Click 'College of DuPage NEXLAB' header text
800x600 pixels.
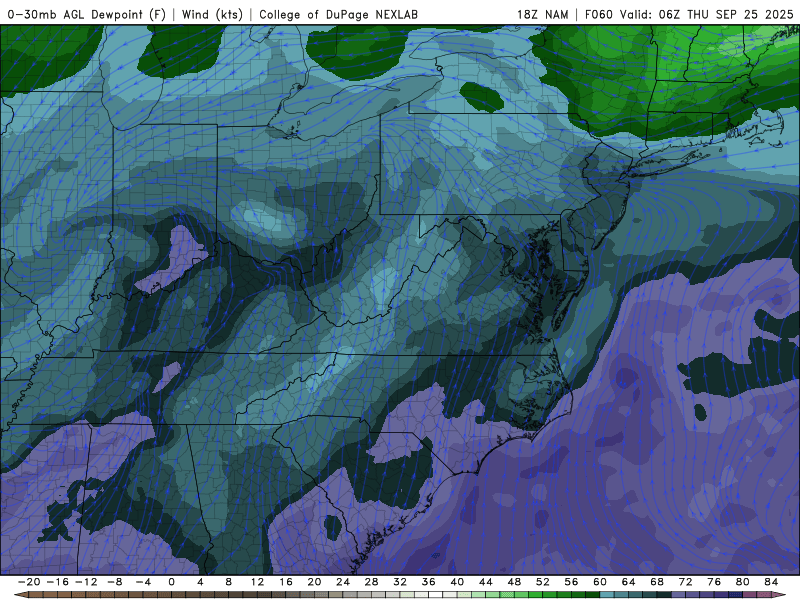tap(338, 14)
